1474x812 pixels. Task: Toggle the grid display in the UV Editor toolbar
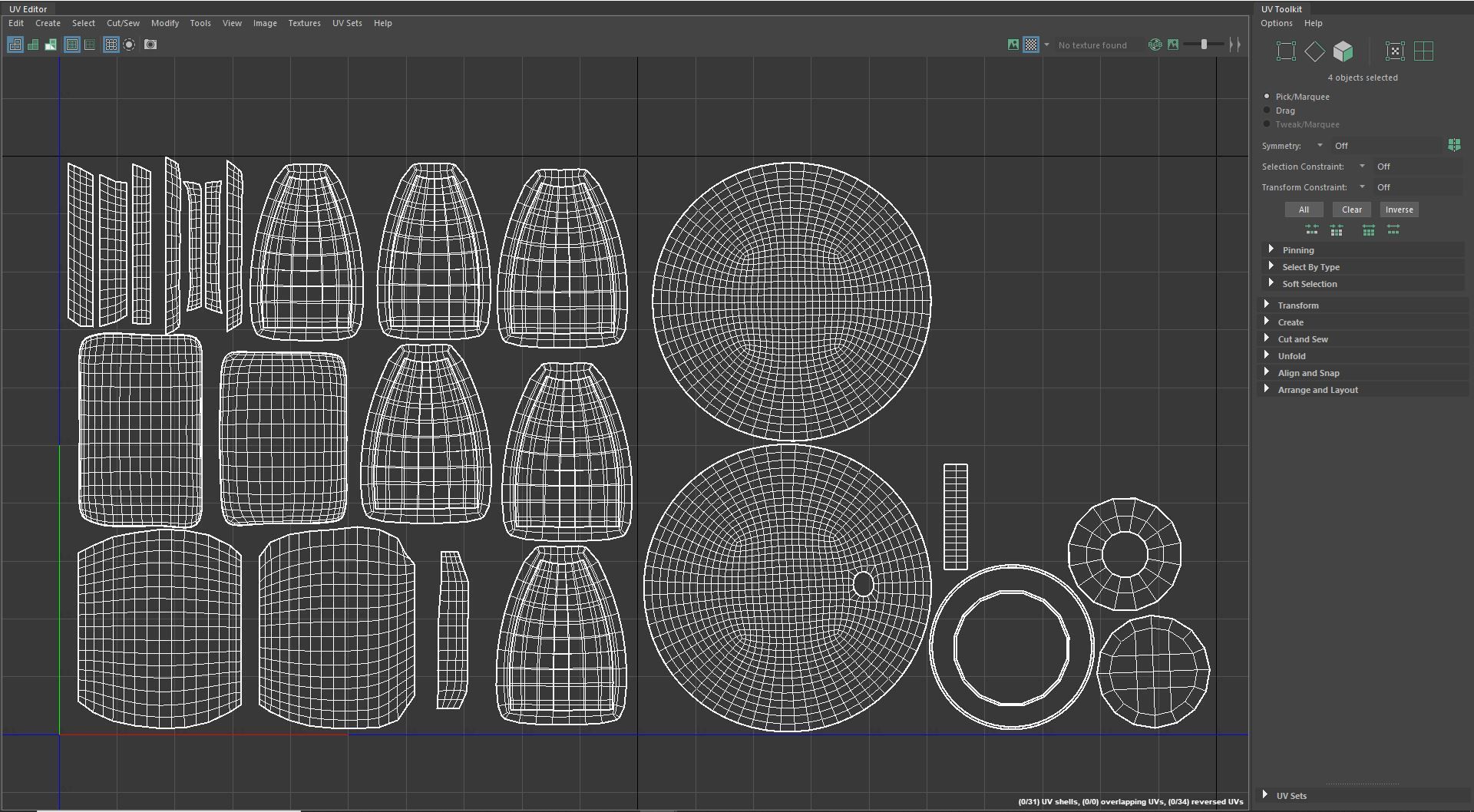pos(110,45)
